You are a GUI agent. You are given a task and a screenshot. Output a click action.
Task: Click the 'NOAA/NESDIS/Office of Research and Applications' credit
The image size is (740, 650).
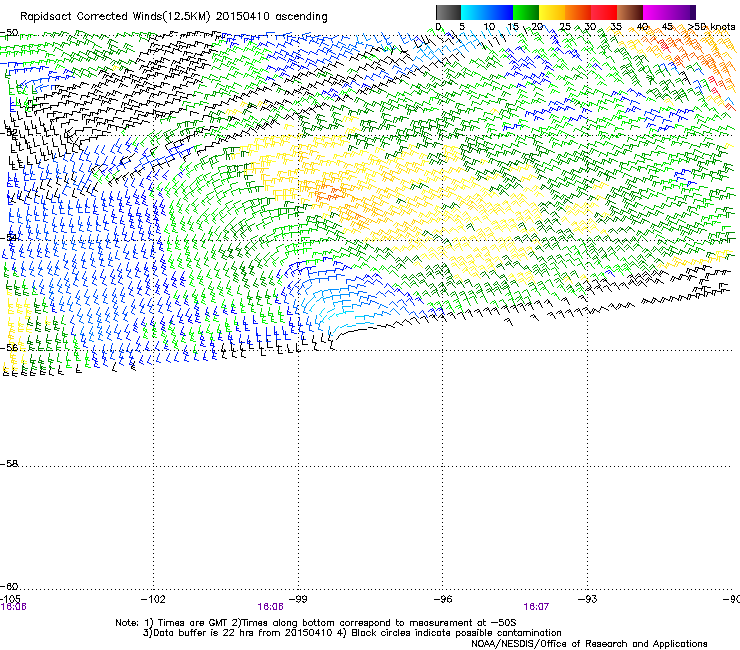[x=589, y=644]
